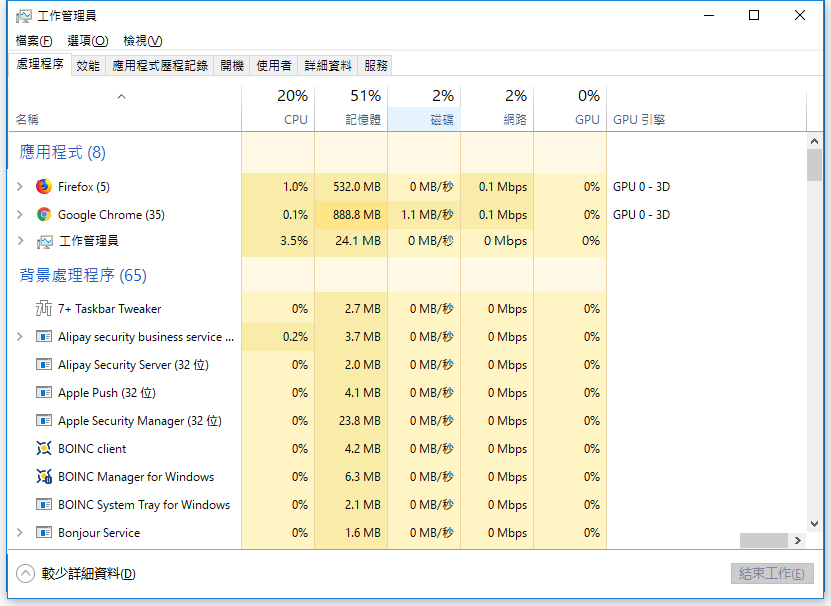The height and width of the screenshot is (606, 831).
Task: Expand the 工作管理員 process row
Action: click(20, 241)
